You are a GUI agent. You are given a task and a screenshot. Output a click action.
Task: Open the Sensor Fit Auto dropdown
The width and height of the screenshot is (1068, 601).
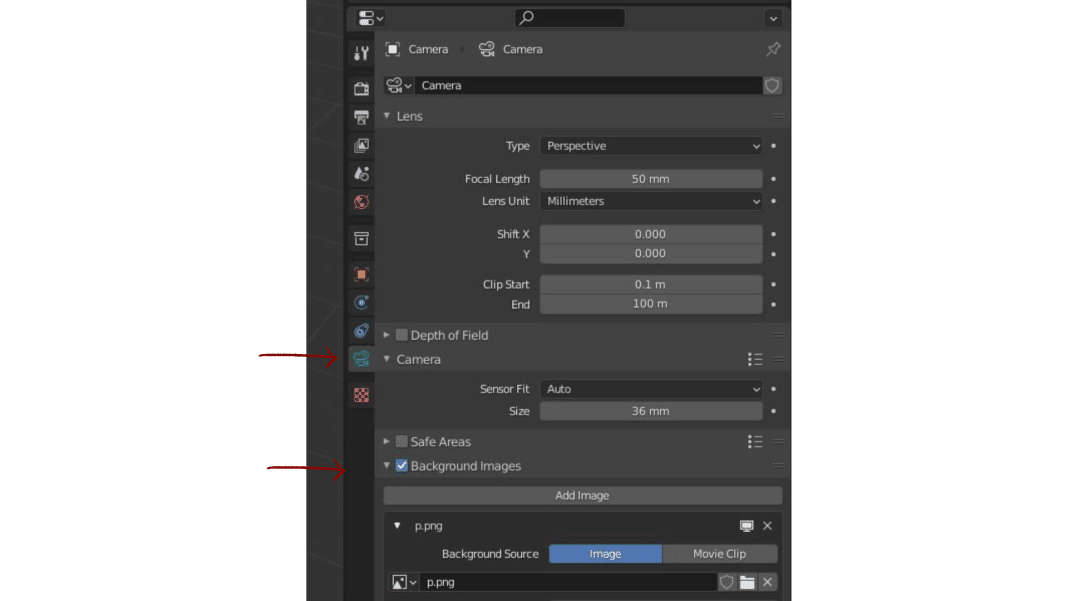click(x=651, y=389)
